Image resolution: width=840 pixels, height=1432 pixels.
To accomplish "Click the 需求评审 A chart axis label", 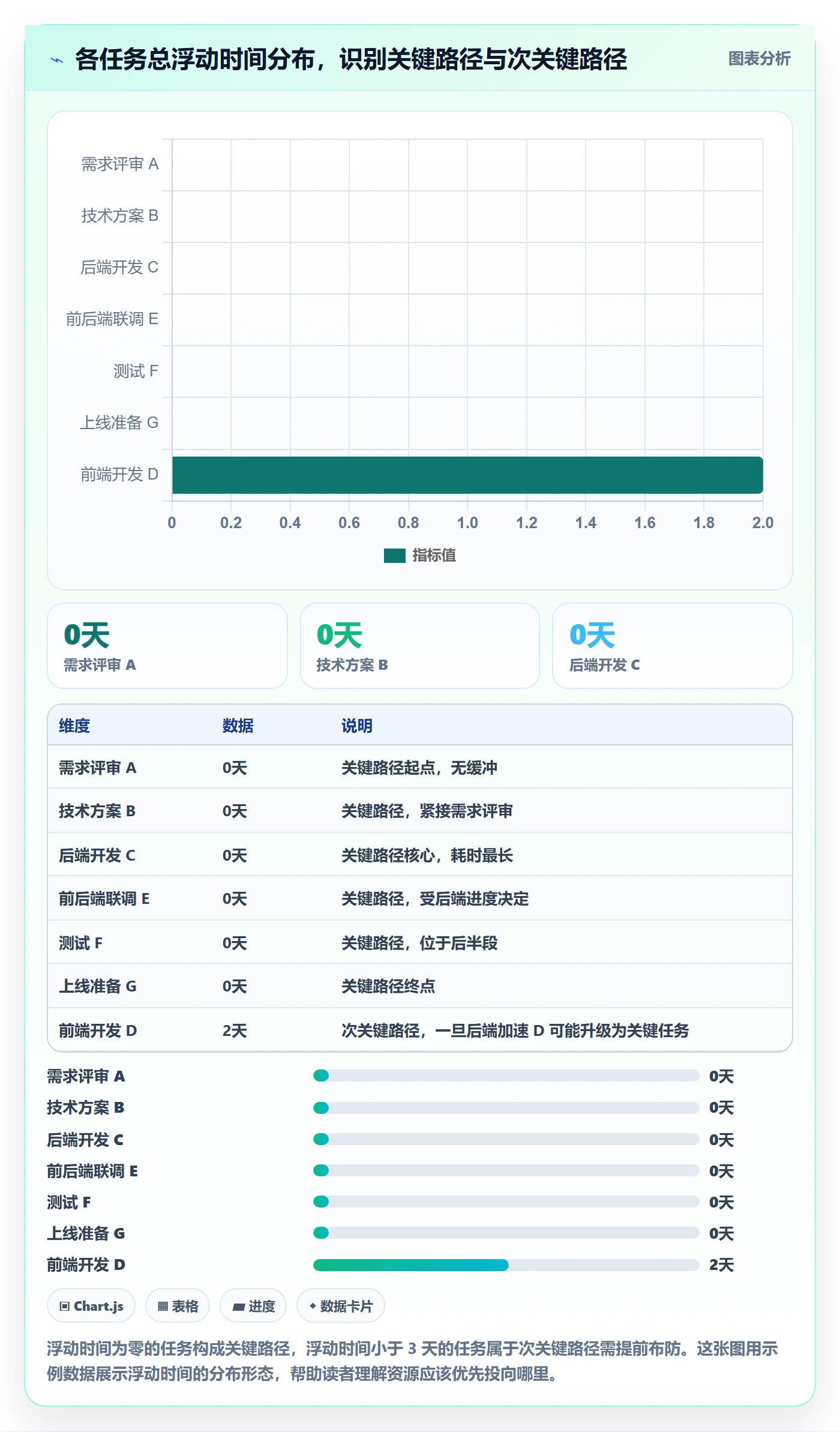I will 120,164.
